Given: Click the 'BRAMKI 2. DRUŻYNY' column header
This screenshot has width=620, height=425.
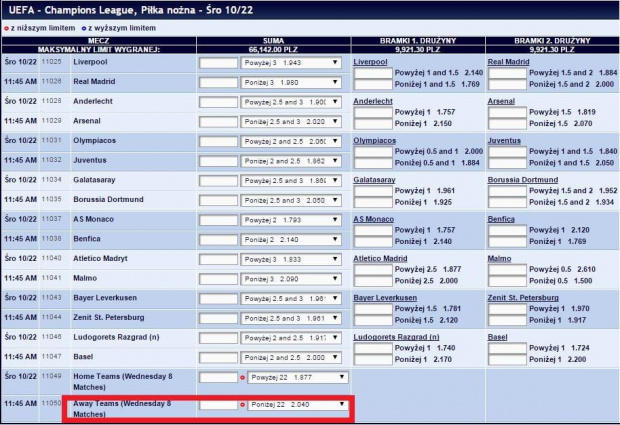Looking at the screenshot, I should point(552,41).
